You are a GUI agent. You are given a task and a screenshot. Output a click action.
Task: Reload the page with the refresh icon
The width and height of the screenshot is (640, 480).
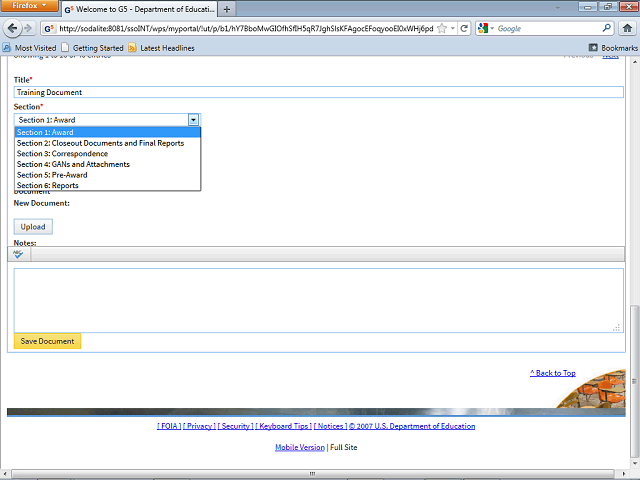pyautogui.click(x=464, y=29)
